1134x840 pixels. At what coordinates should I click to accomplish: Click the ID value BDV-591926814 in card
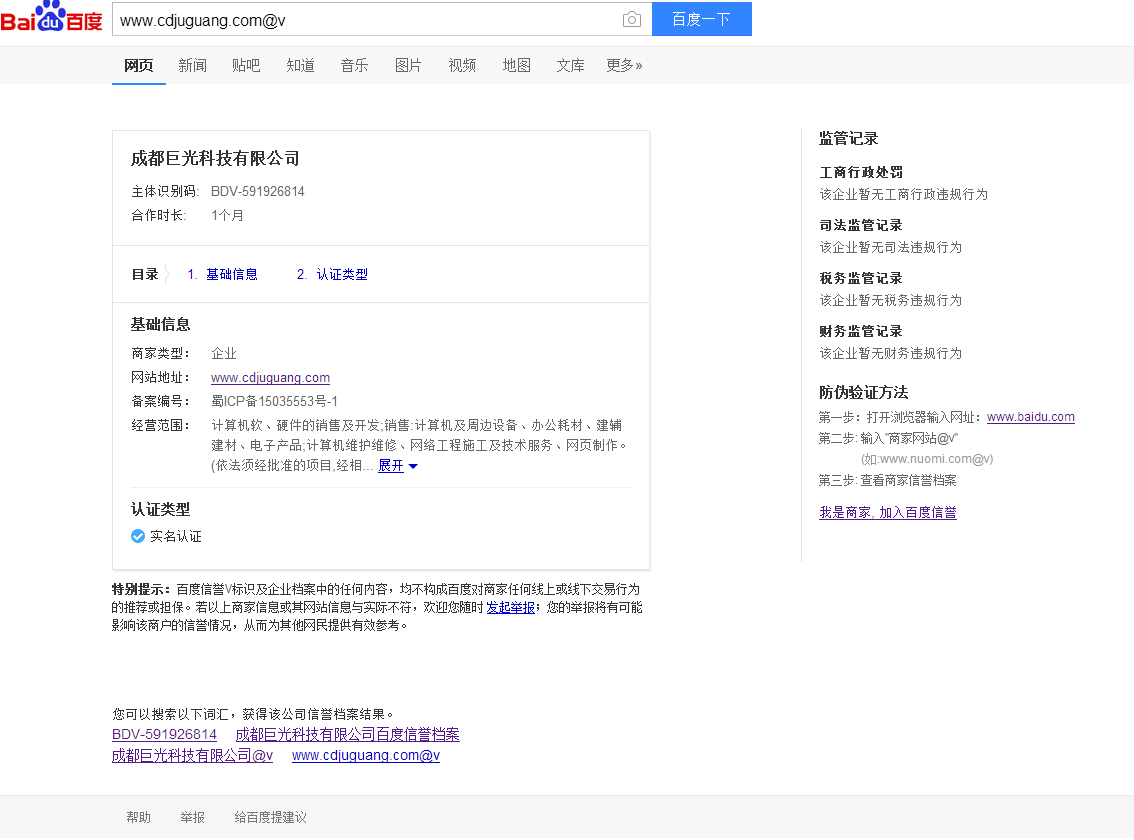257,191
